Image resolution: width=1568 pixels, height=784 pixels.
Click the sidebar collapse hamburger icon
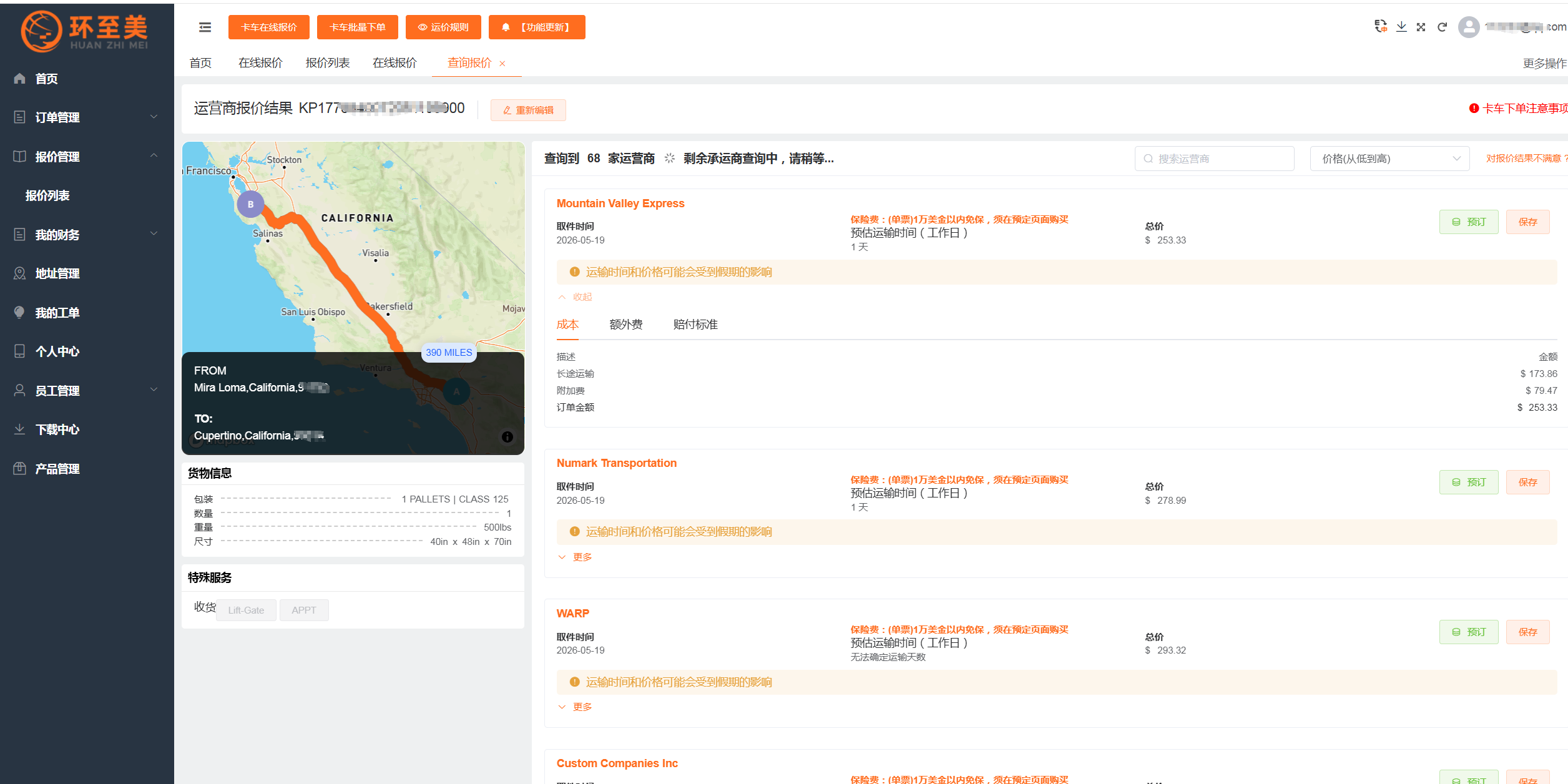tap(205, 27)
